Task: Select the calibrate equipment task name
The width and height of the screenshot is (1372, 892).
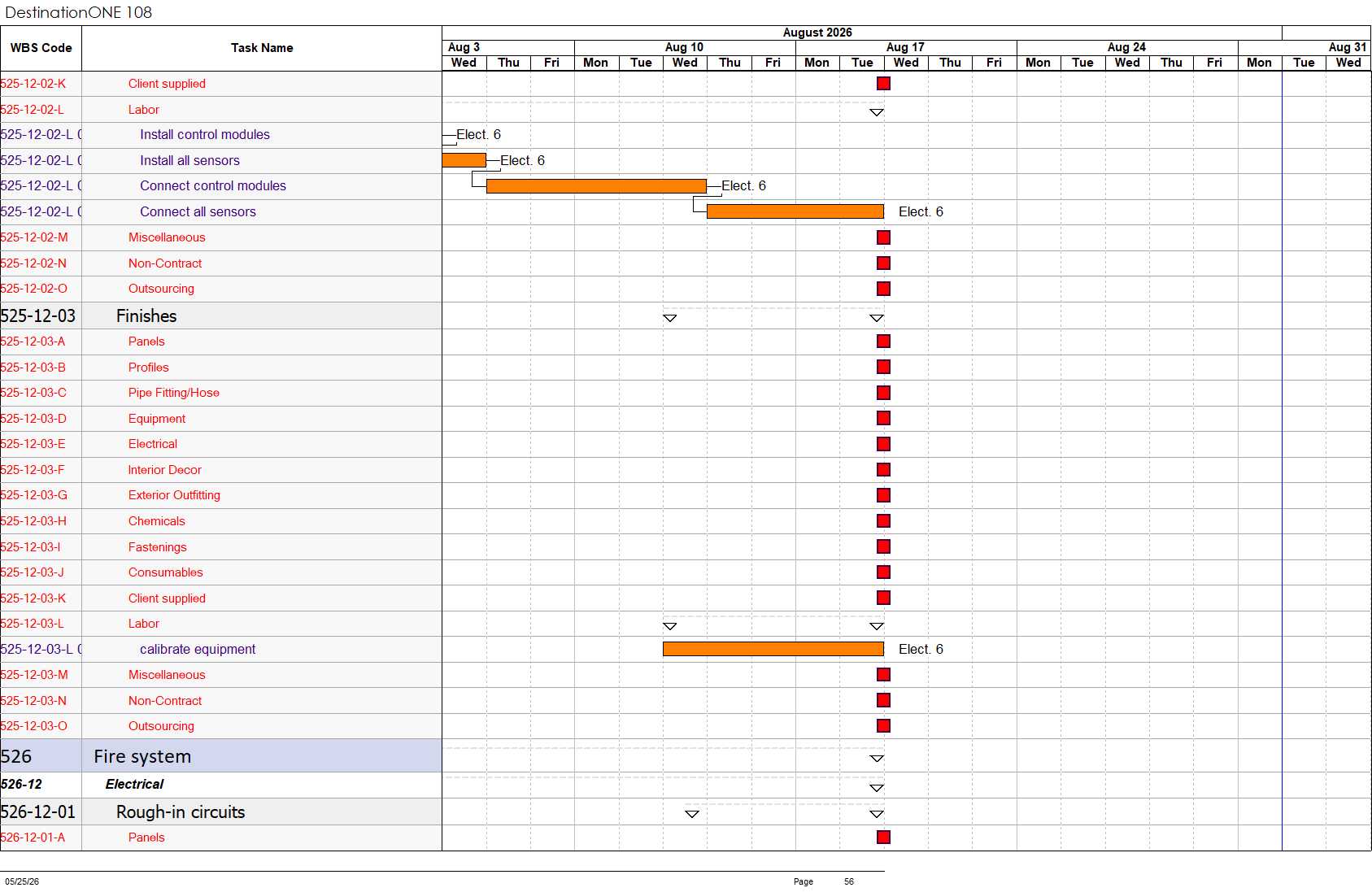Action: point(198,650)
